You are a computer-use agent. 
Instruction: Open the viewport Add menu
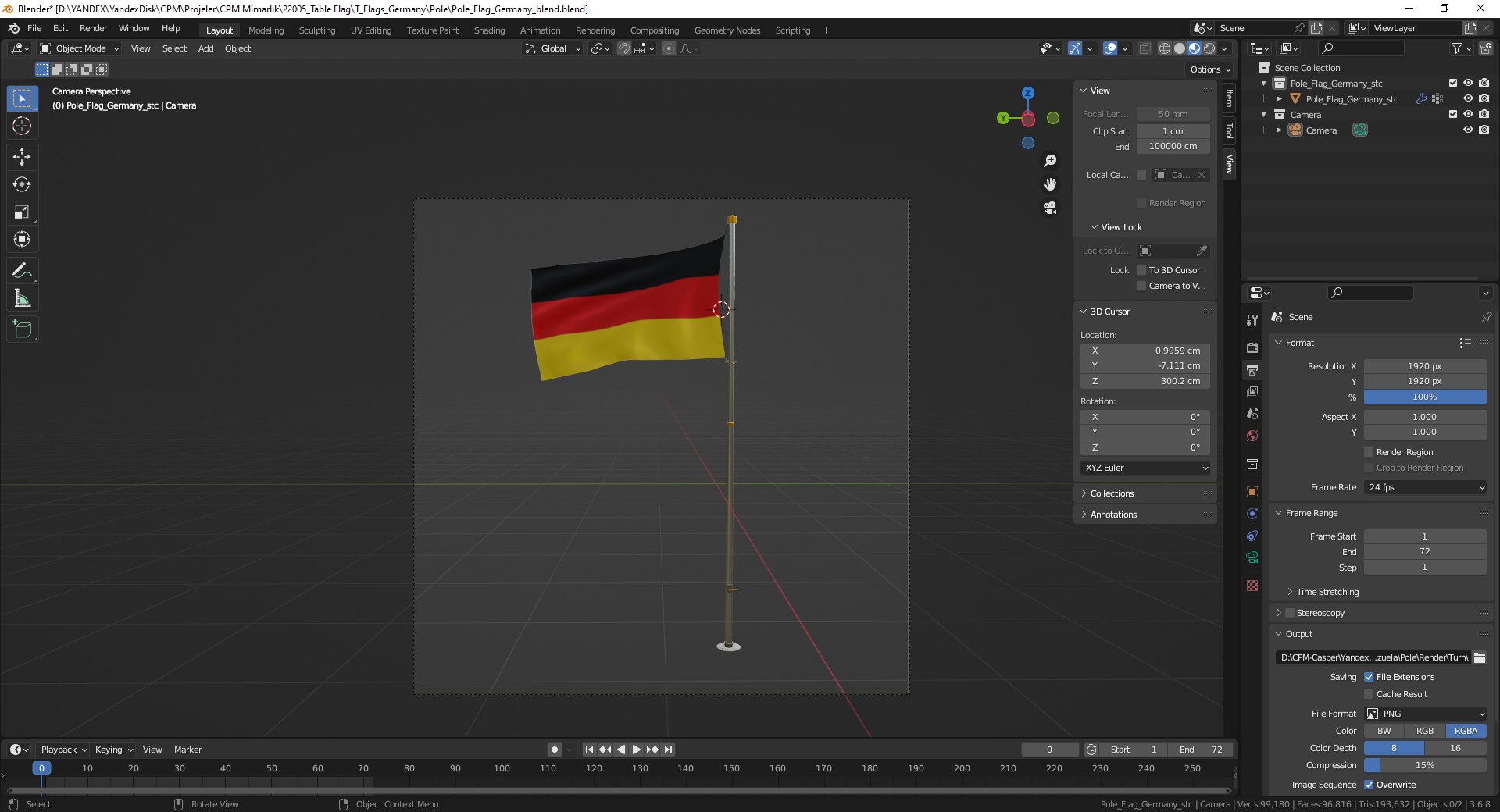[205, 48]
